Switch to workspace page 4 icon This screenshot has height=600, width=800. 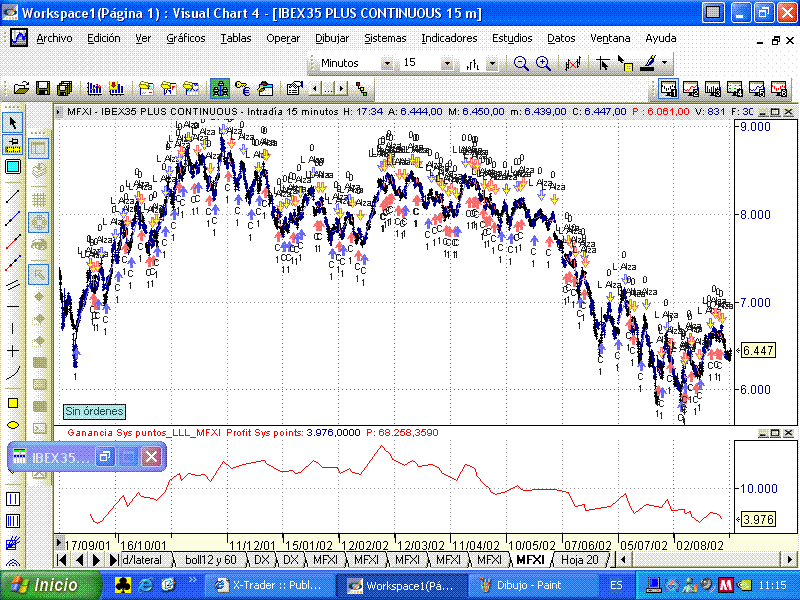click(734, 89)
